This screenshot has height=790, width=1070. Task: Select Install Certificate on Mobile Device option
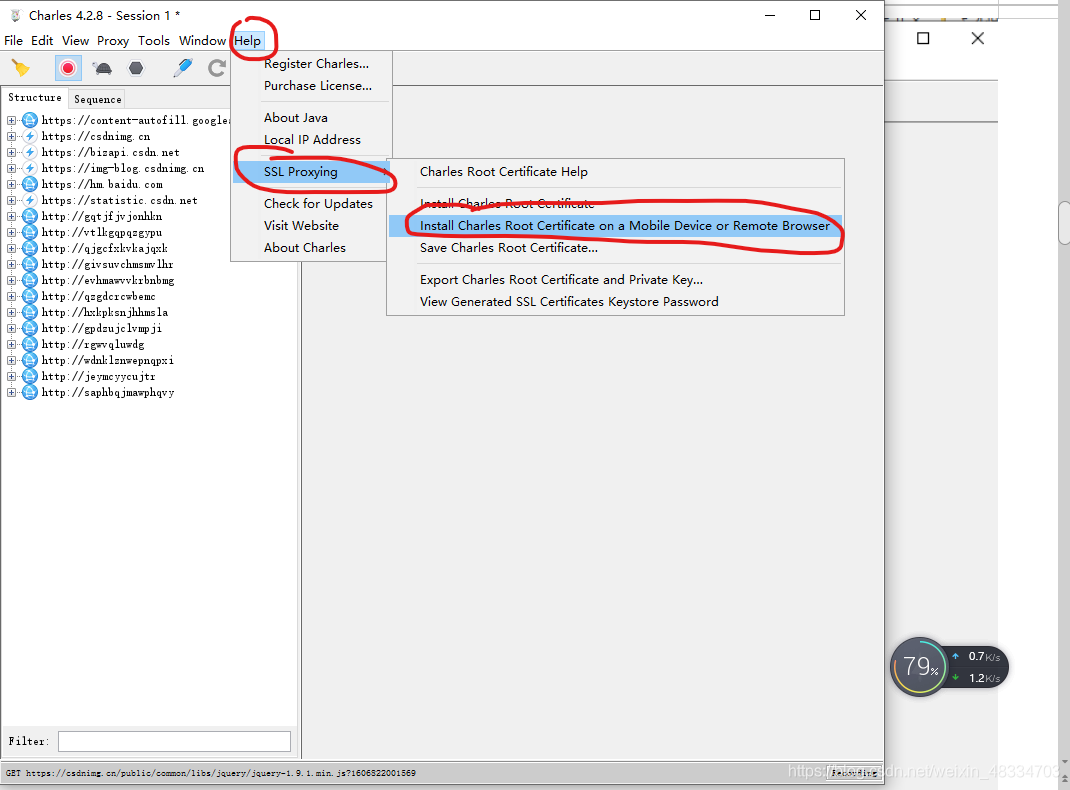pyautogui.click(x=615, y=225)
